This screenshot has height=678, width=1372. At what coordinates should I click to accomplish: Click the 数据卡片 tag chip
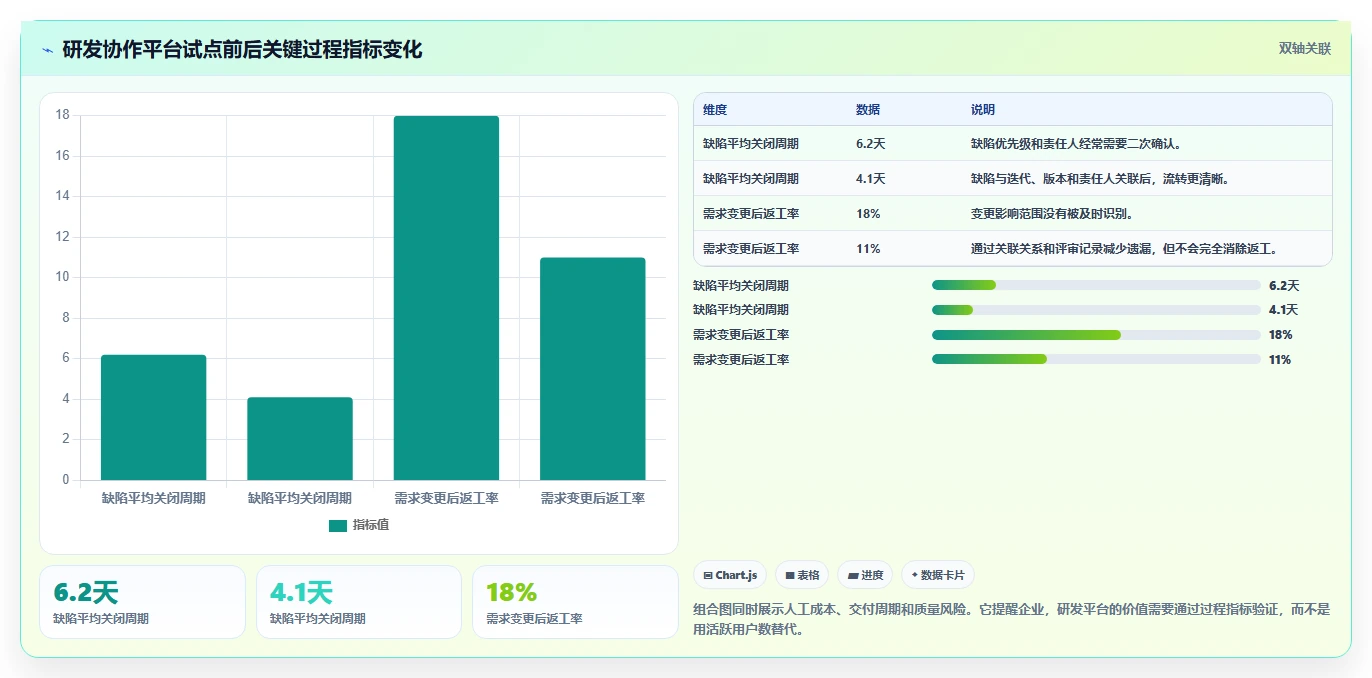coord(938,575)
